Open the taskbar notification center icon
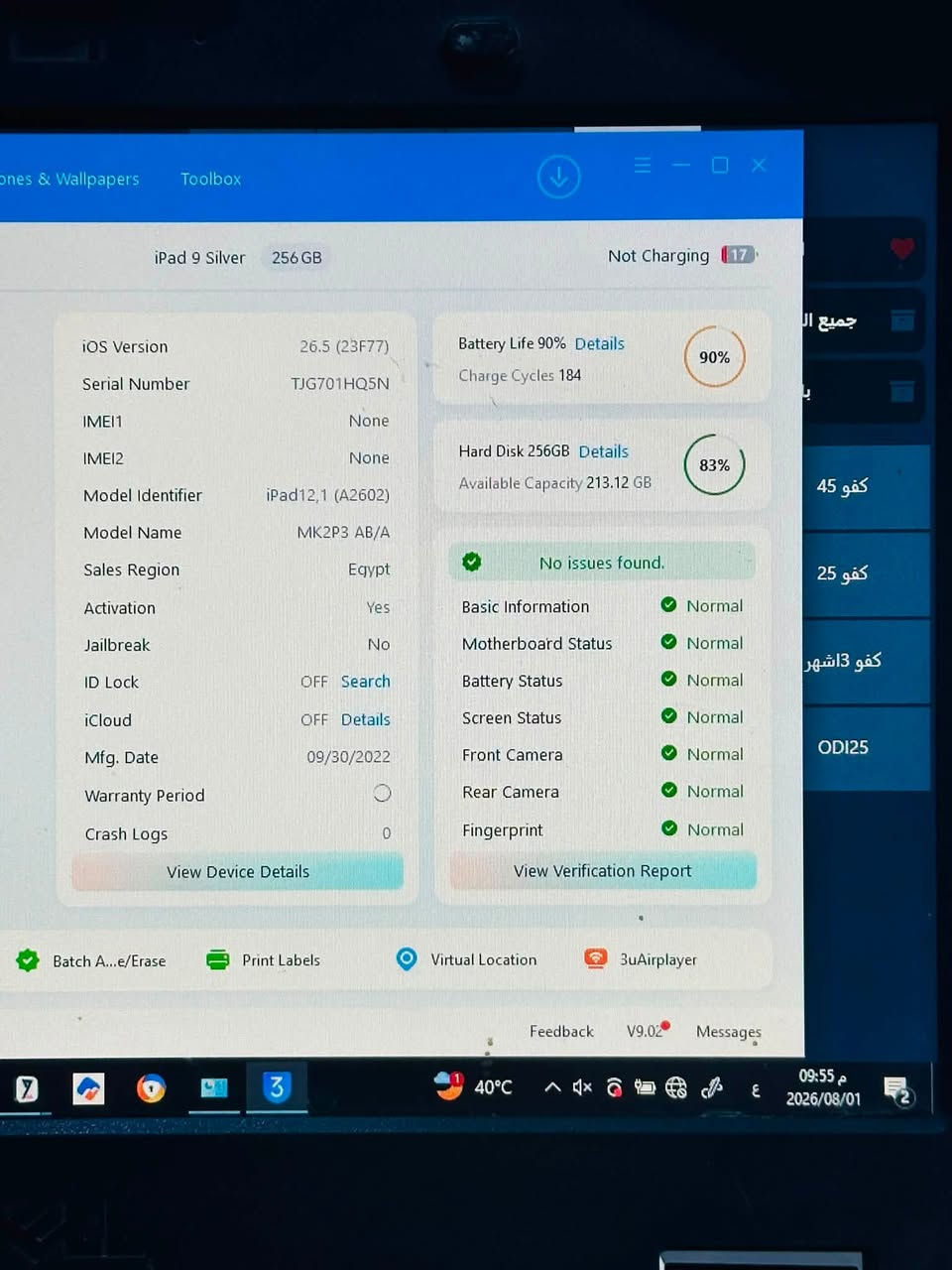 tap(898, 1089)
